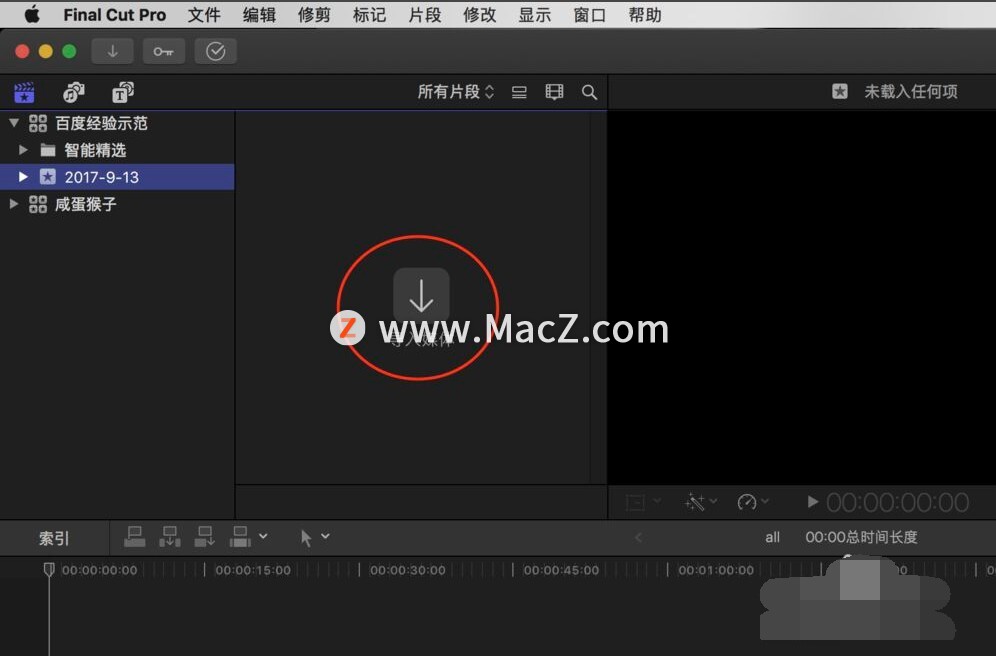Show the libraries sidebar clapperboard icon
Image resolution: width=996 pixels, height=656 pixels.
24,93
